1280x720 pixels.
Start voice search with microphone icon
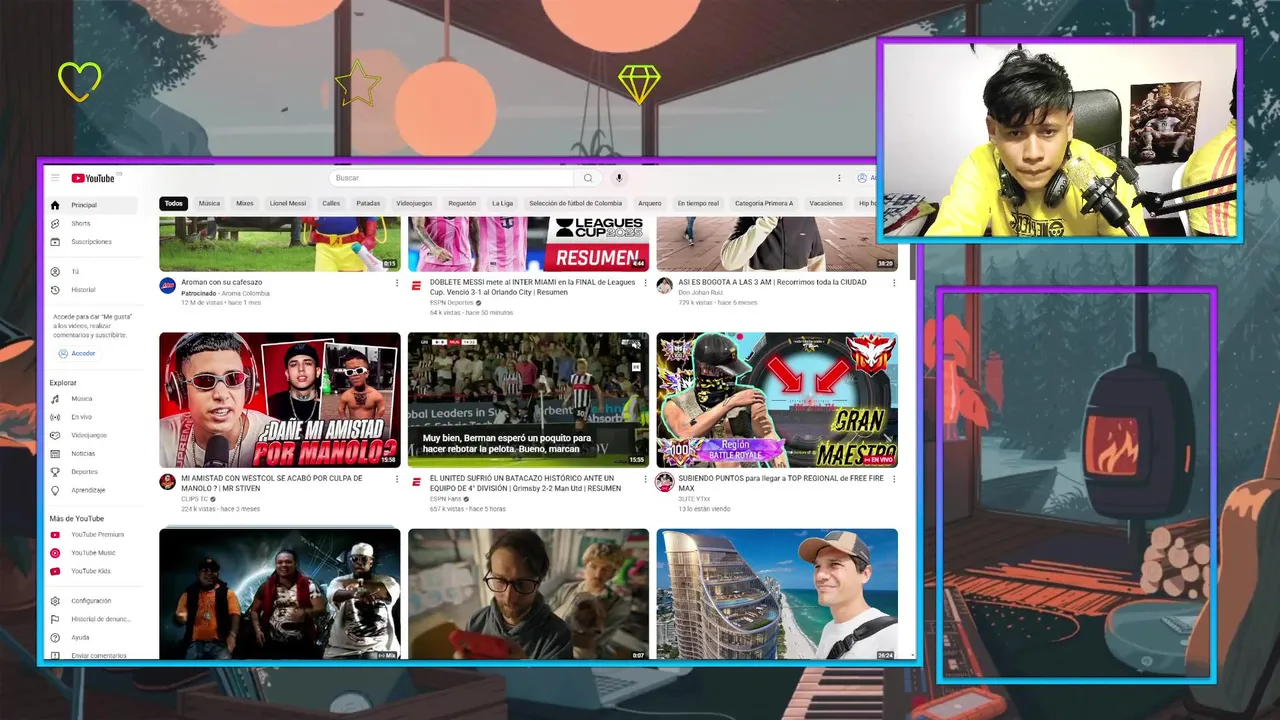click(x=619, y=178)
